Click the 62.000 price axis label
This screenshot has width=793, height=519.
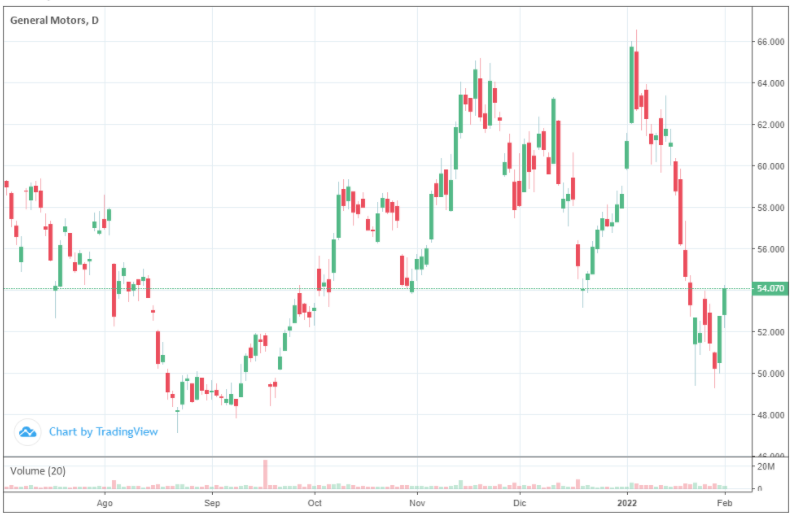click(770, 124)
